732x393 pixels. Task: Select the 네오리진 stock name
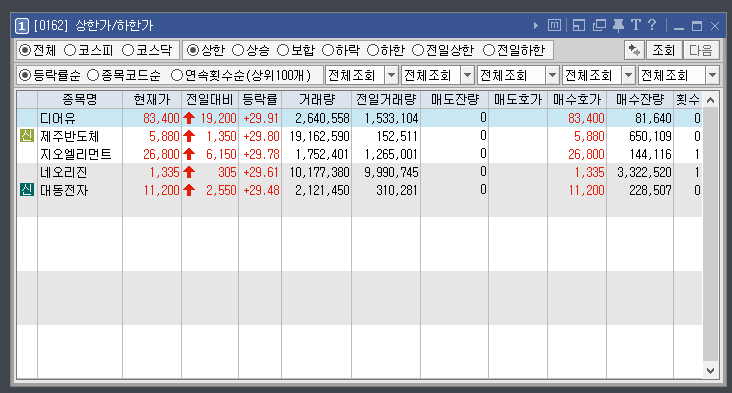point(63,172)
